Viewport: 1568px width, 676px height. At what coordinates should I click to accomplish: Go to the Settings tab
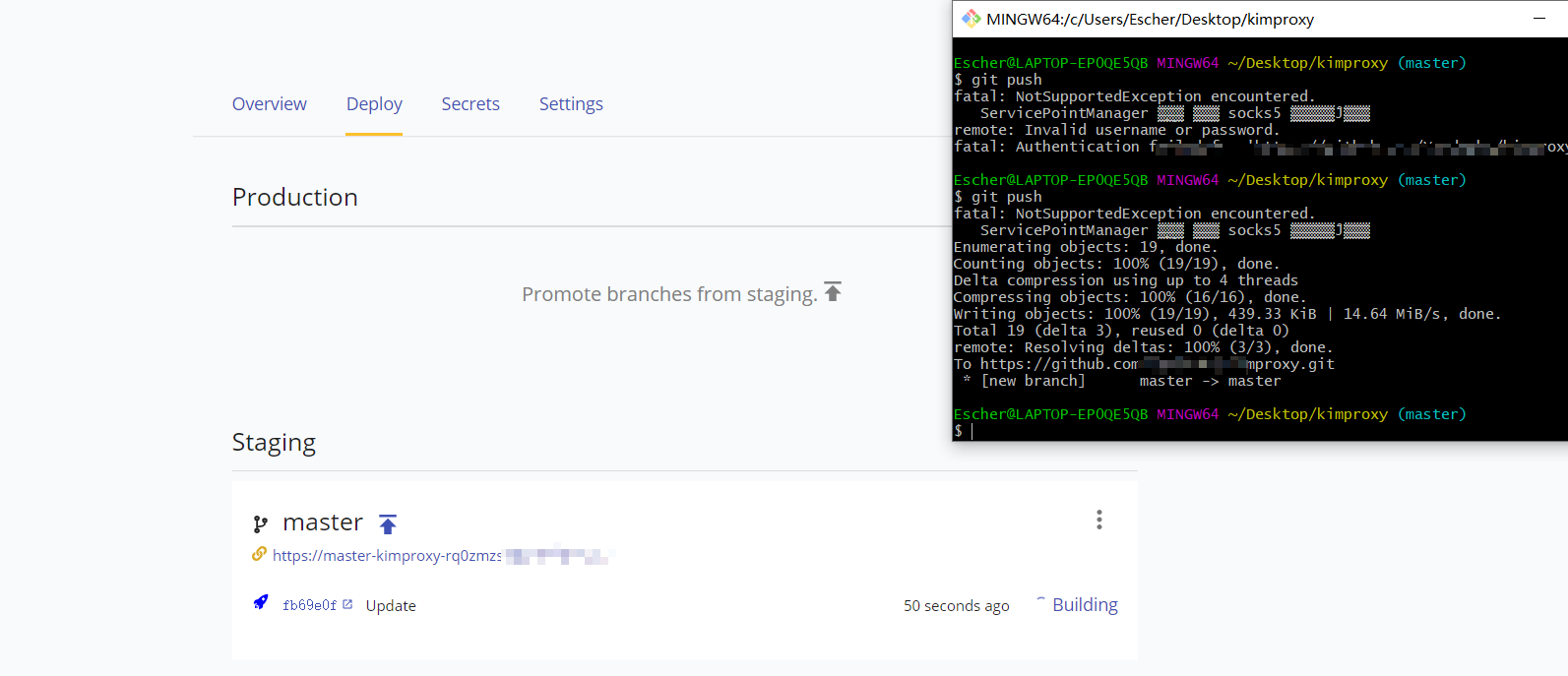pos(571,103)
